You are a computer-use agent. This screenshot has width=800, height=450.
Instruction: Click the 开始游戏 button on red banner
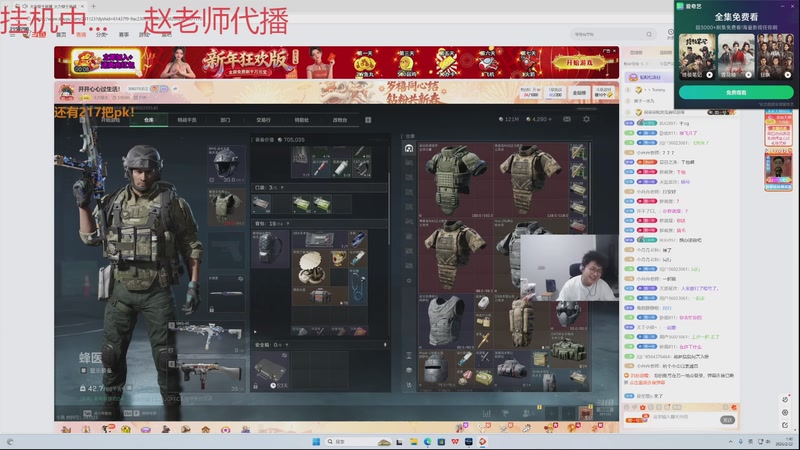coord(580,63)
